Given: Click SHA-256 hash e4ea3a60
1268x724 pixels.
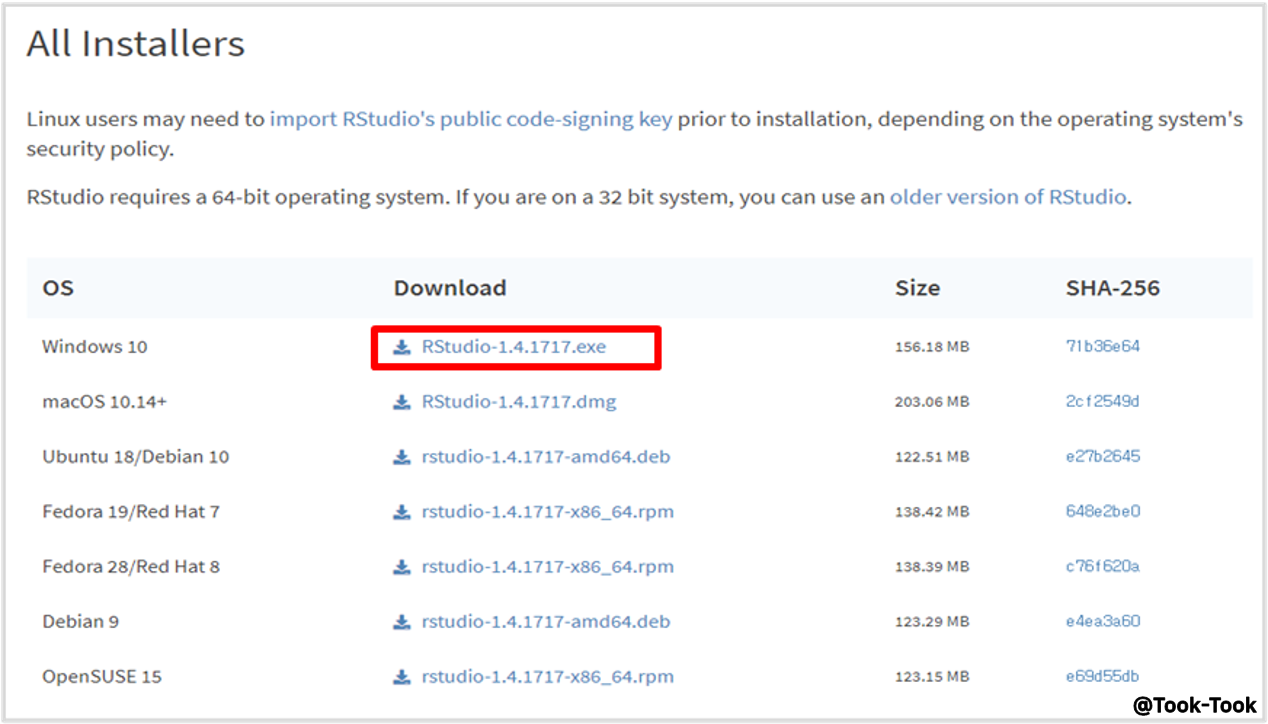Looking at the screenshot, I should (1103, 622).
